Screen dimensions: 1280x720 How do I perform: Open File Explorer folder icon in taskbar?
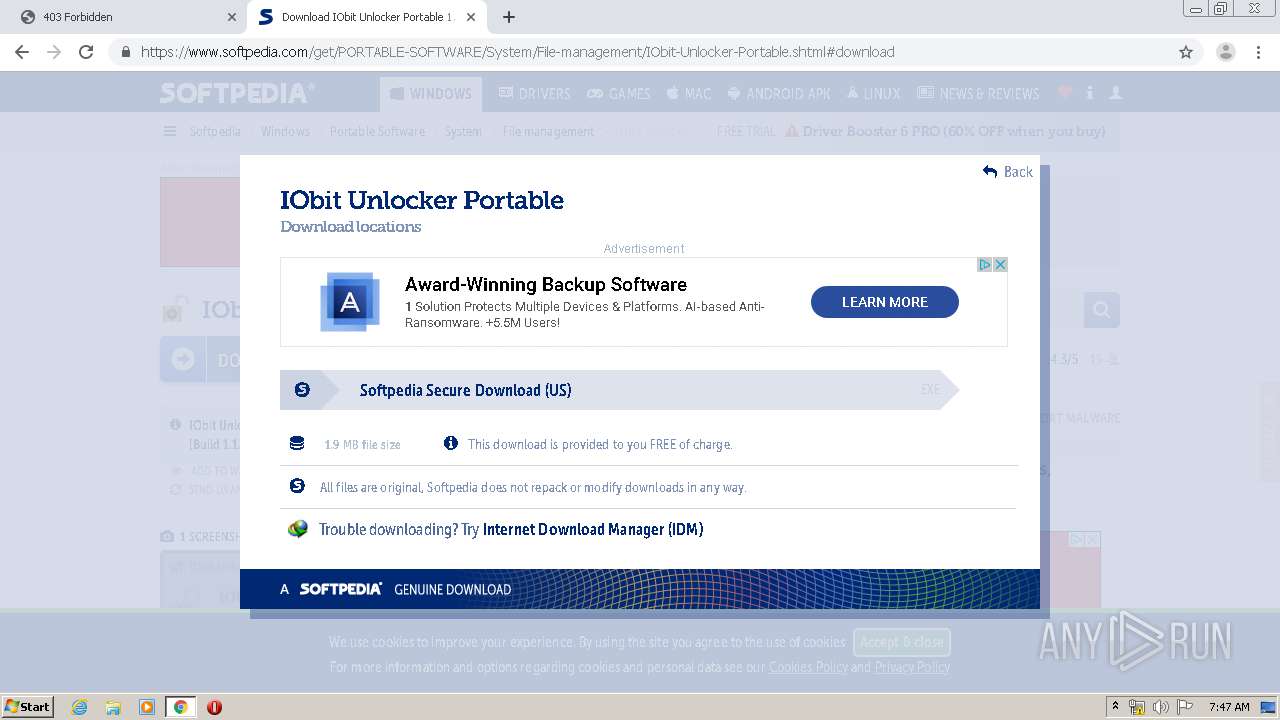coord(113,707)
